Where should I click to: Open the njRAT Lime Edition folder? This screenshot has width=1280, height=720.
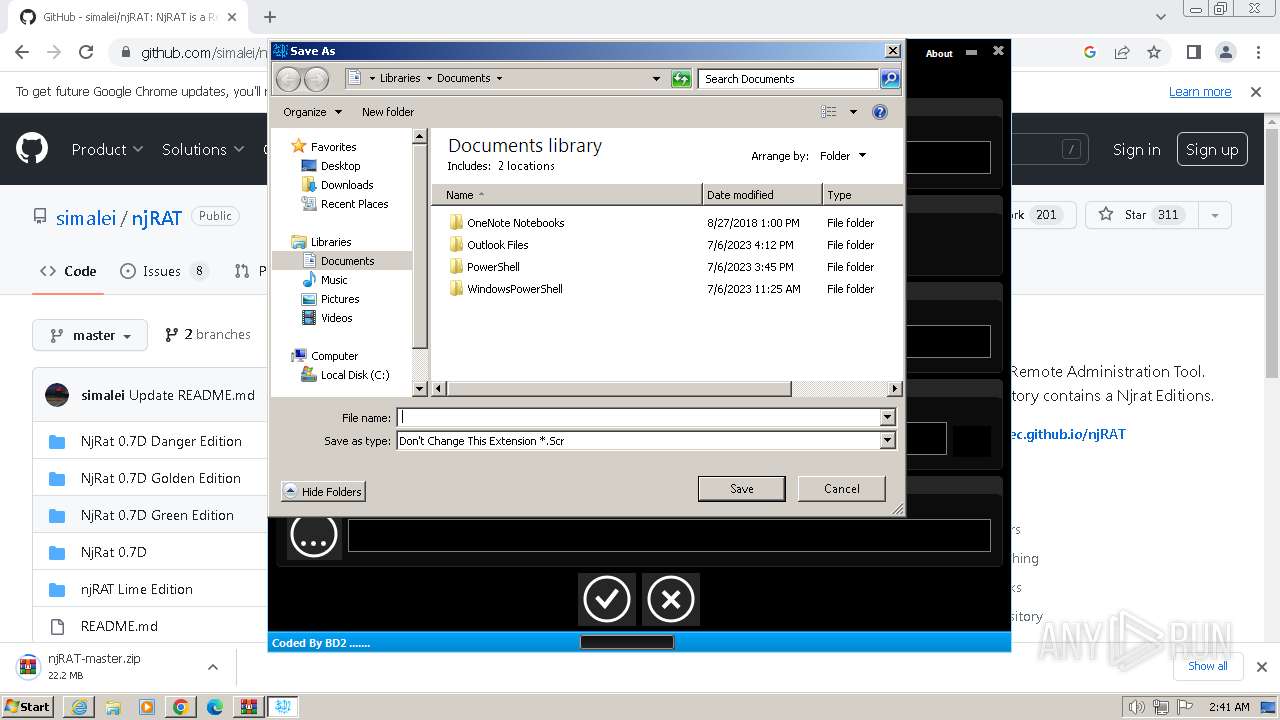[136, 589]
